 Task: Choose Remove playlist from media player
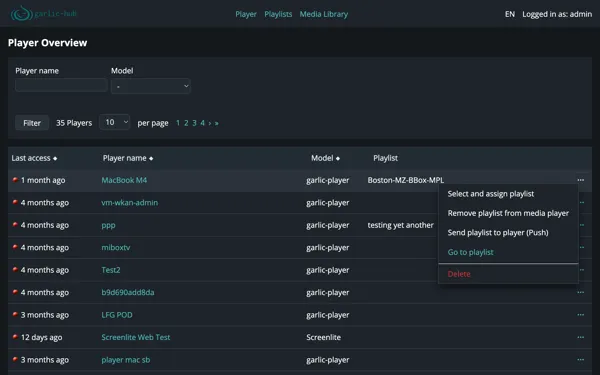pyautogui.click(x=508, y=213)
